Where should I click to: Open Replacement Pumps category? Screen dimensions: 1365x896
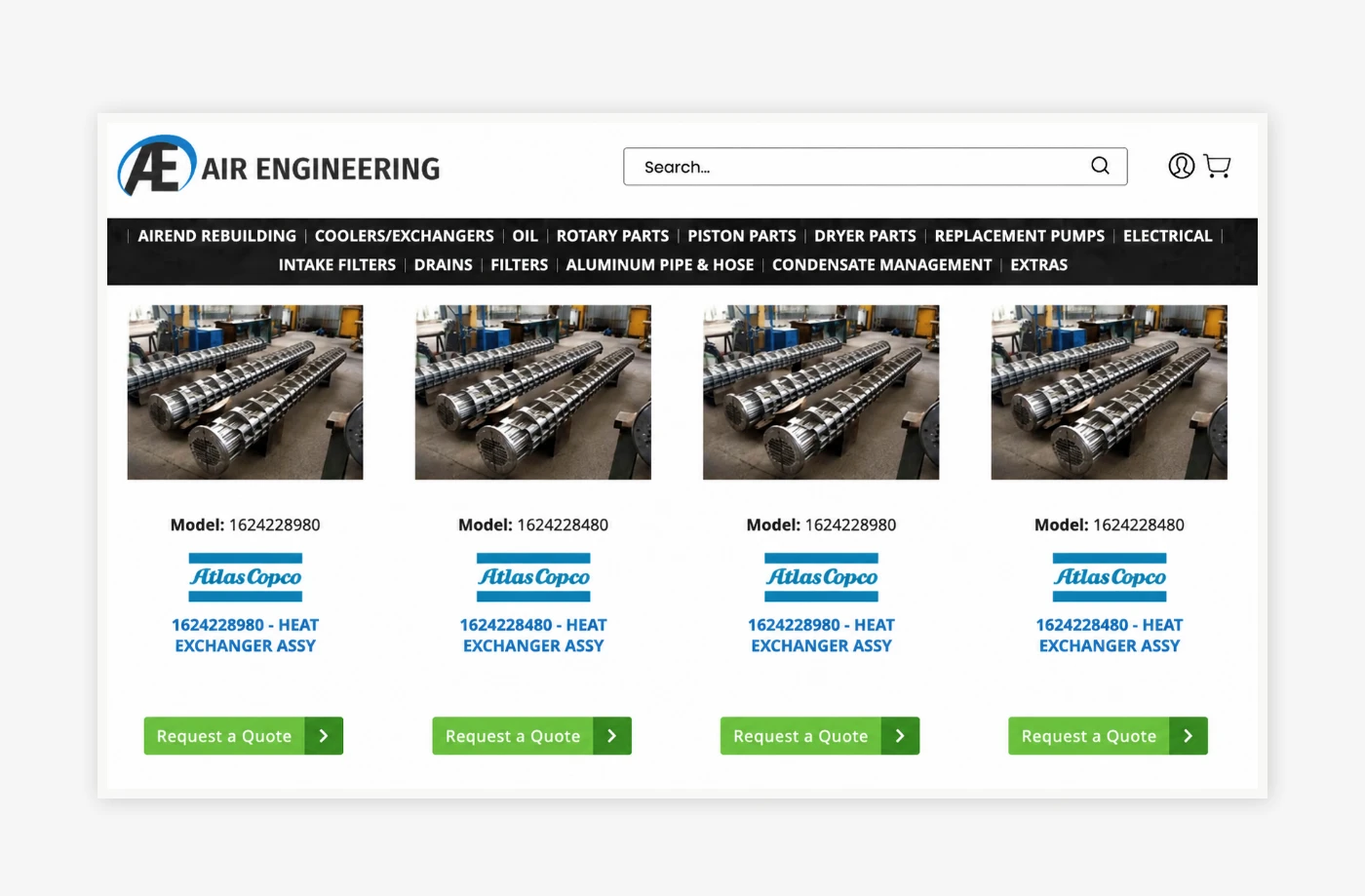pos(1019,236)
